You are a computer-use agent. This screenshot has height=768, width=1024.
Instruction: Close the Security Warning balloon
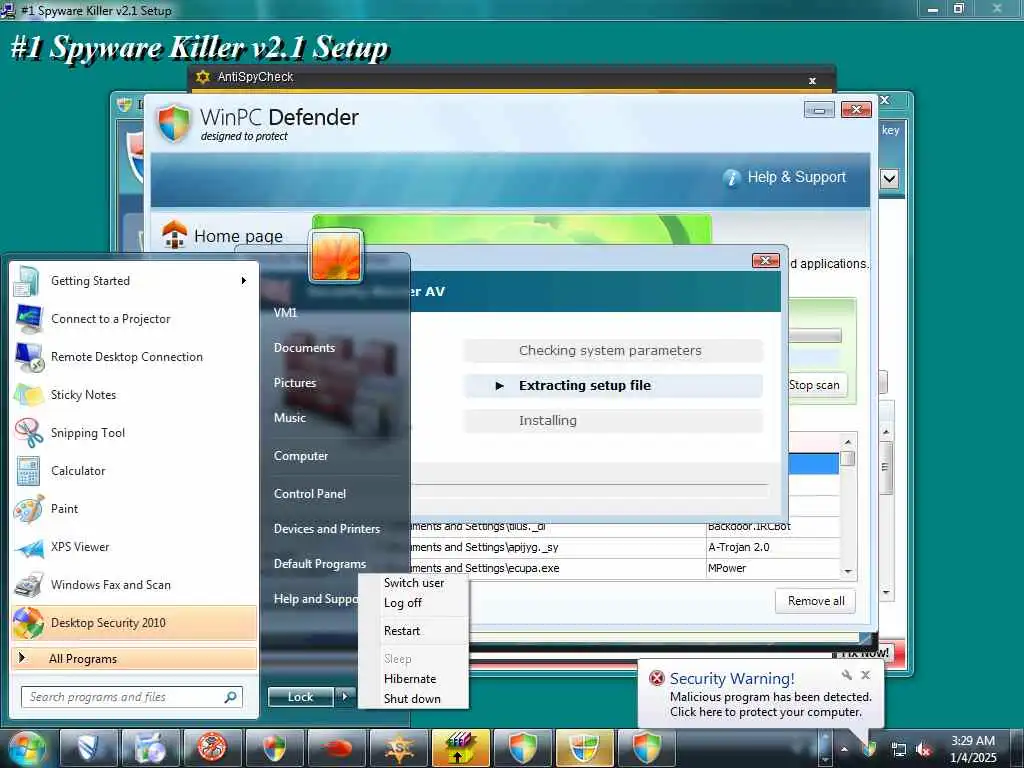coord(865,675)
